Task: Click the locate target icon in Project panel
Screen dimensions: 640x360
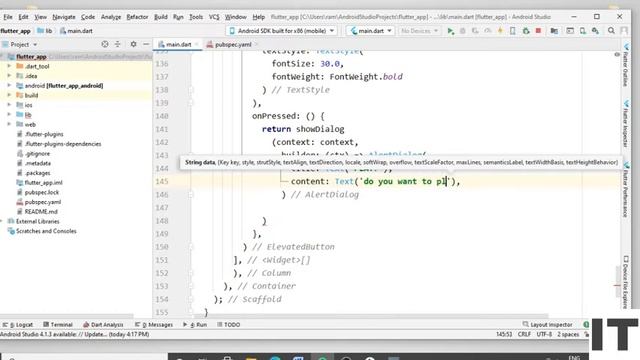Action: coord(105,44)
